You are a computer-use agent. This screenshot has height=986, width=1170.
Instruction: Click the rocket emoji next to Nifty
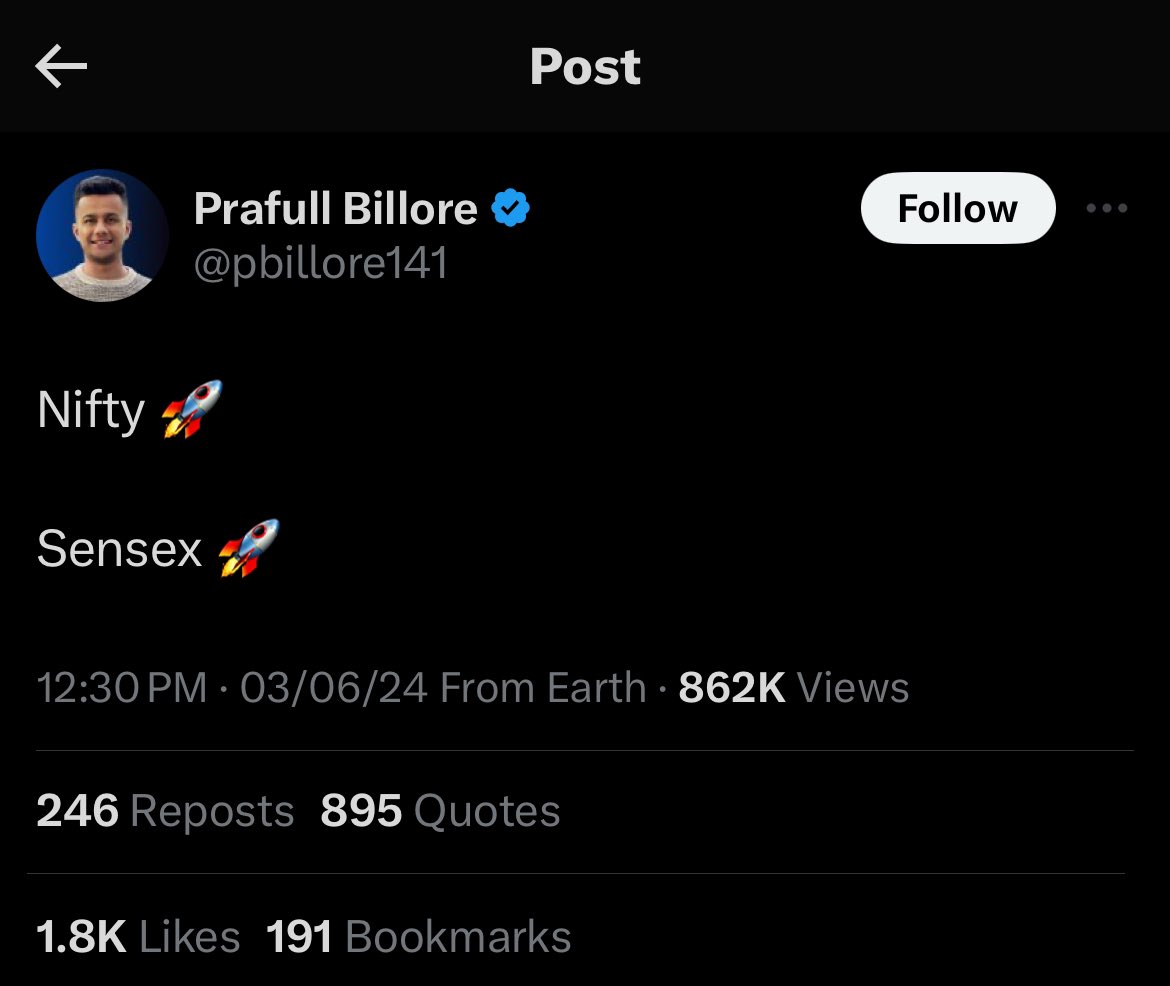tap(193, 409)
